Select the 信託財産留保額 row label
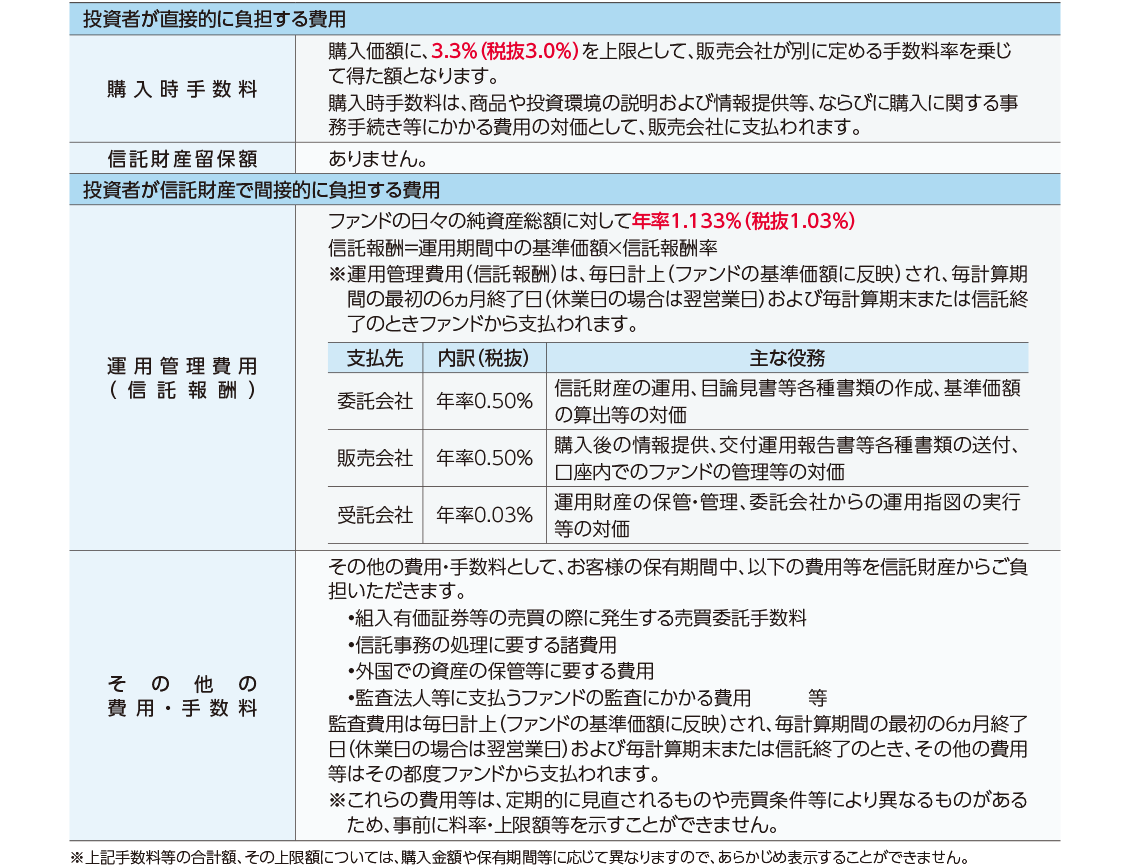This screenshot has width=1130, height=866. pos(182,158)
